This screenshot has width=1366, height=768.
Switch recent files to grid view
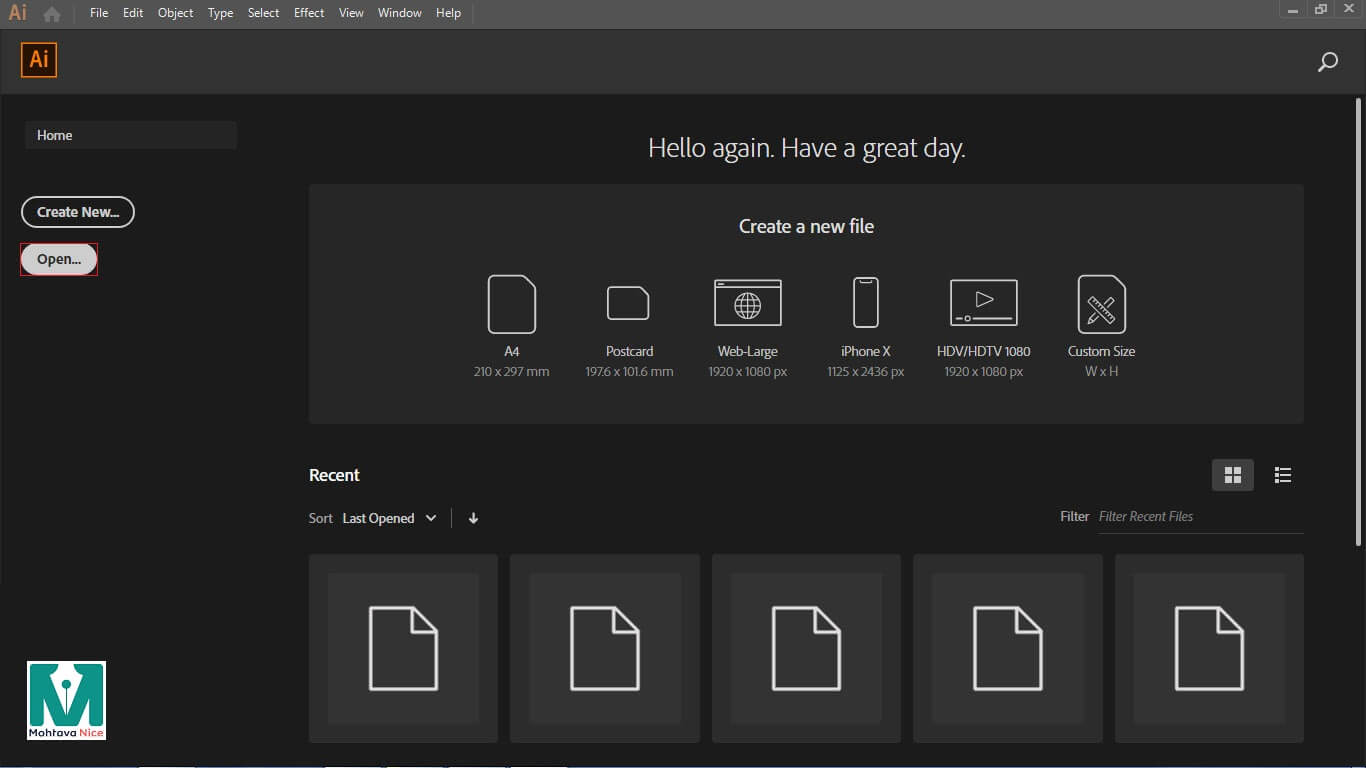click(1232, 475)
